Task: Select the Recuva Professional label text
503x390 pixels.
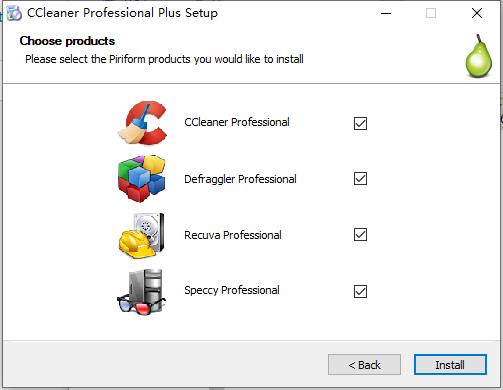Action: pyautogui.click(x=233, y=235)
